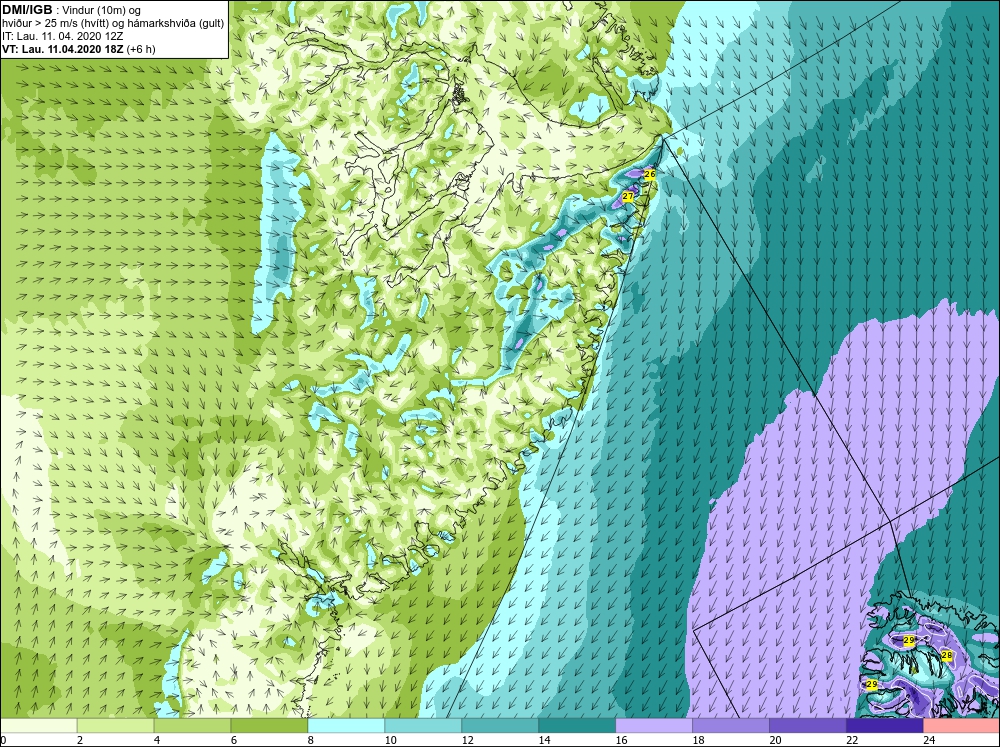Click the 4–6 m/s medium green legend swatch
1000x747 pixels.
pyautogui.click(x=193, y=726)
